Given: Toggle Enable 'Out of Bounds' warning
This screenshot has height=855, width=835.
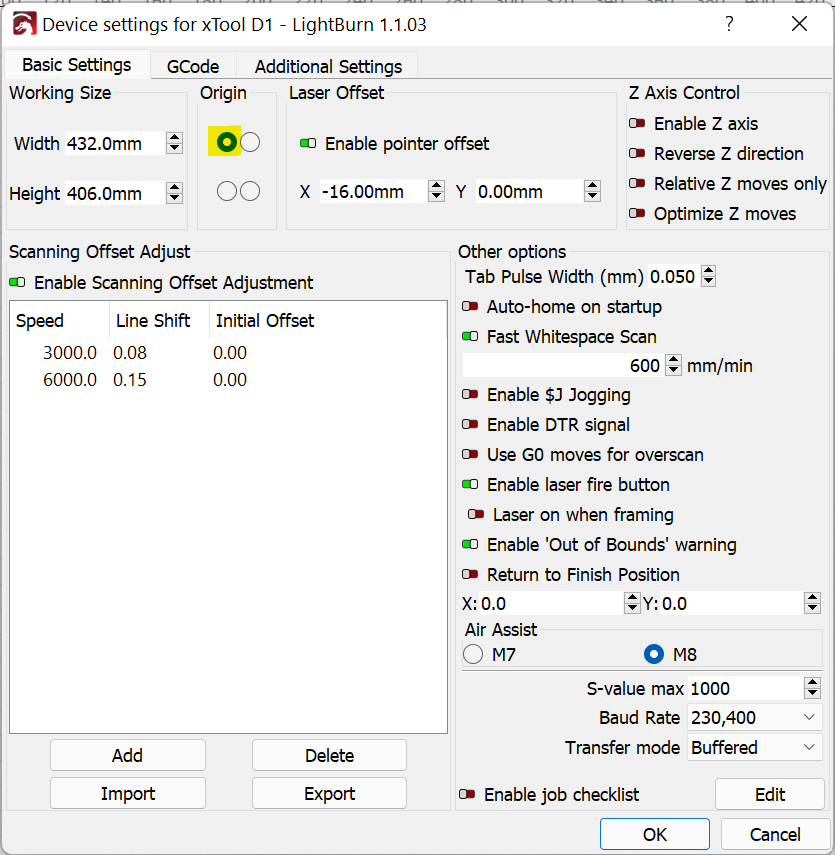Looking at the screenshot, I should pos(470,544).
